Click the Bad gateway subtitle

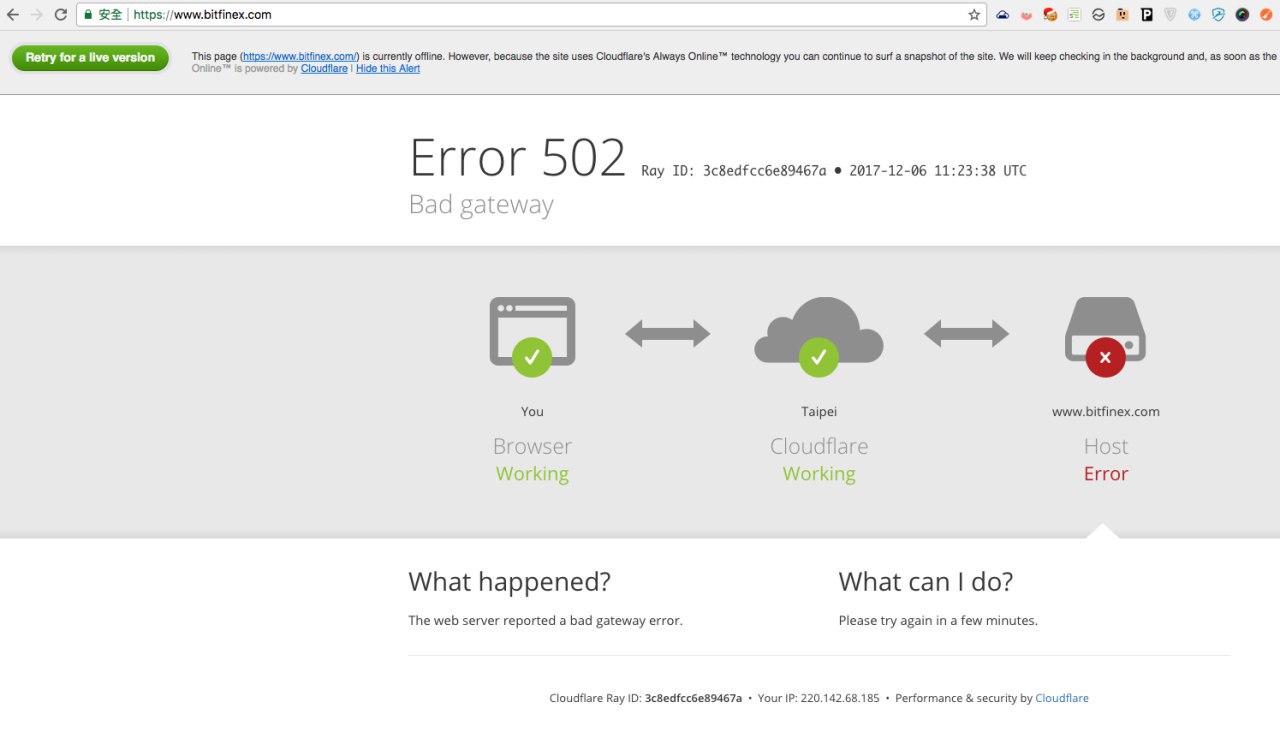click(x=481, y=205)
